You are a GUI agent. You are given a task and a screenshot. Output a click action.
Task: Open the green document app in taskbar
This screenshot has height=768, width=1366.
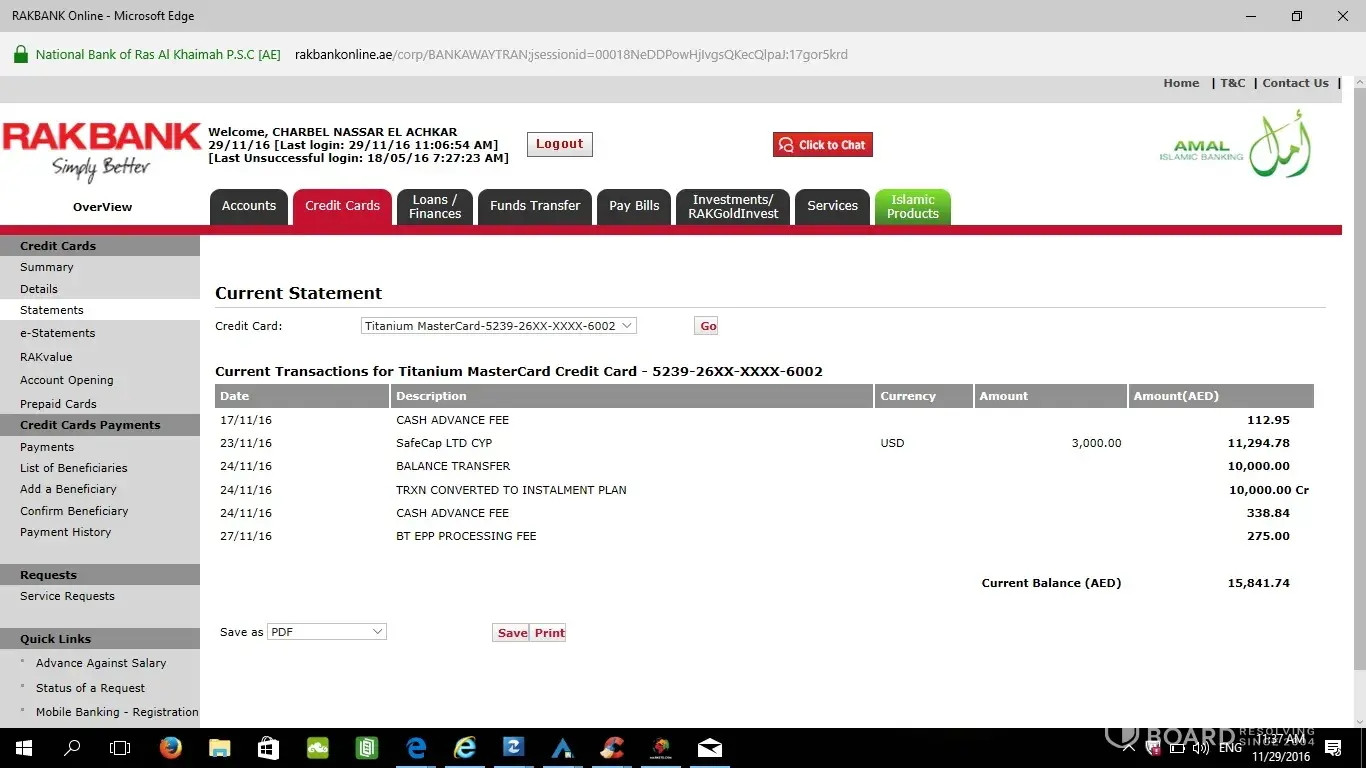click(x=367, y=747)
